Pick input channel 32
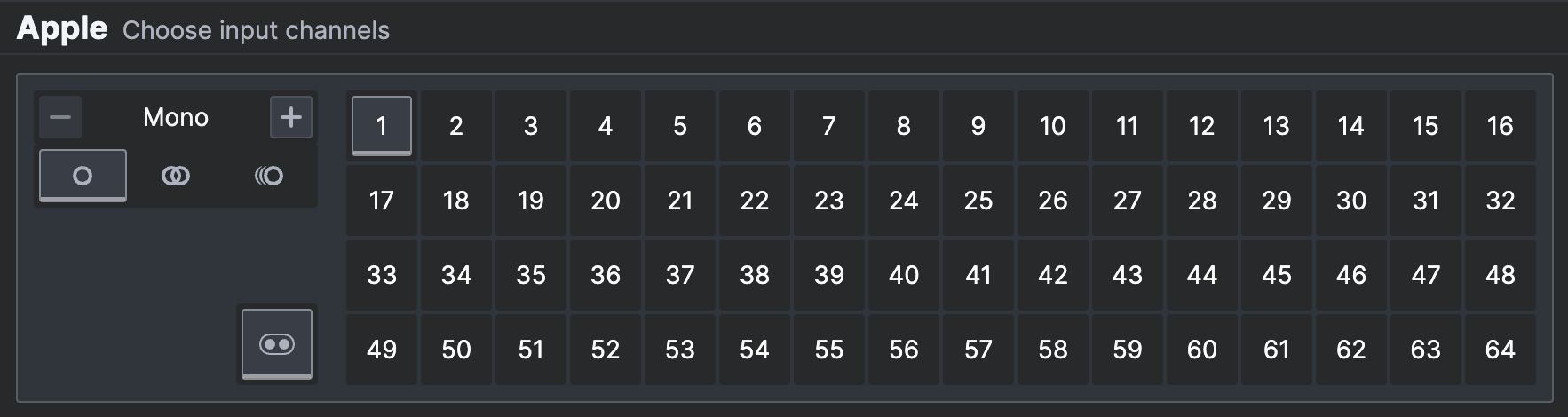The height and width of the screenshot is (417, 1568). [x=1501, y=201]
